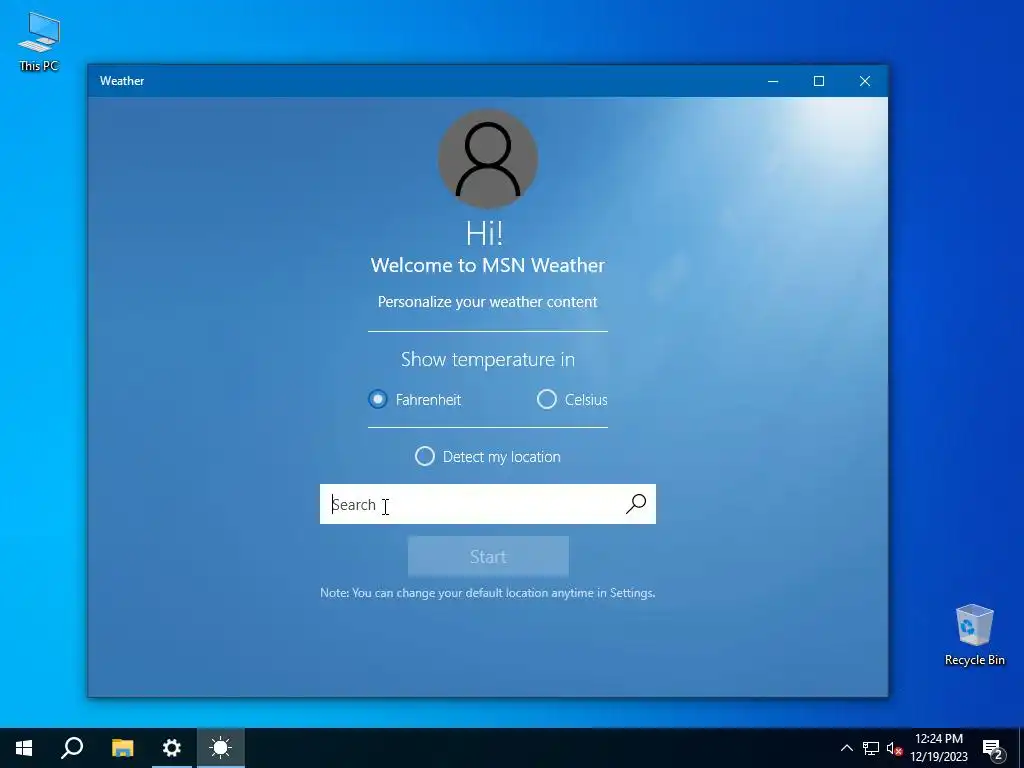The height and width of the screenshot is (768, 1024).
Task: Maximize the Weather window
Action: [x=819, y=81]
